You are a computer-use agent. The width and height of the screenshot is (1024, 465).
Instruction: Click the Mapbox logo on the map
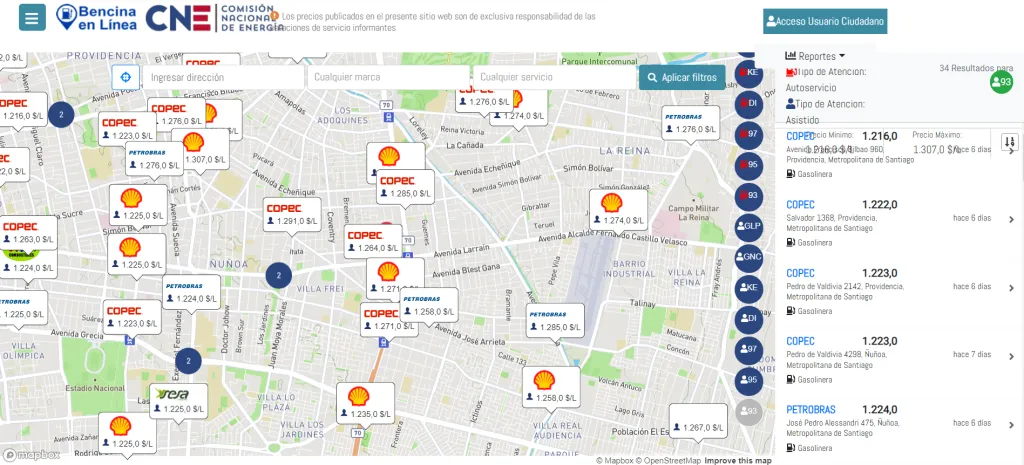(31, 455)
